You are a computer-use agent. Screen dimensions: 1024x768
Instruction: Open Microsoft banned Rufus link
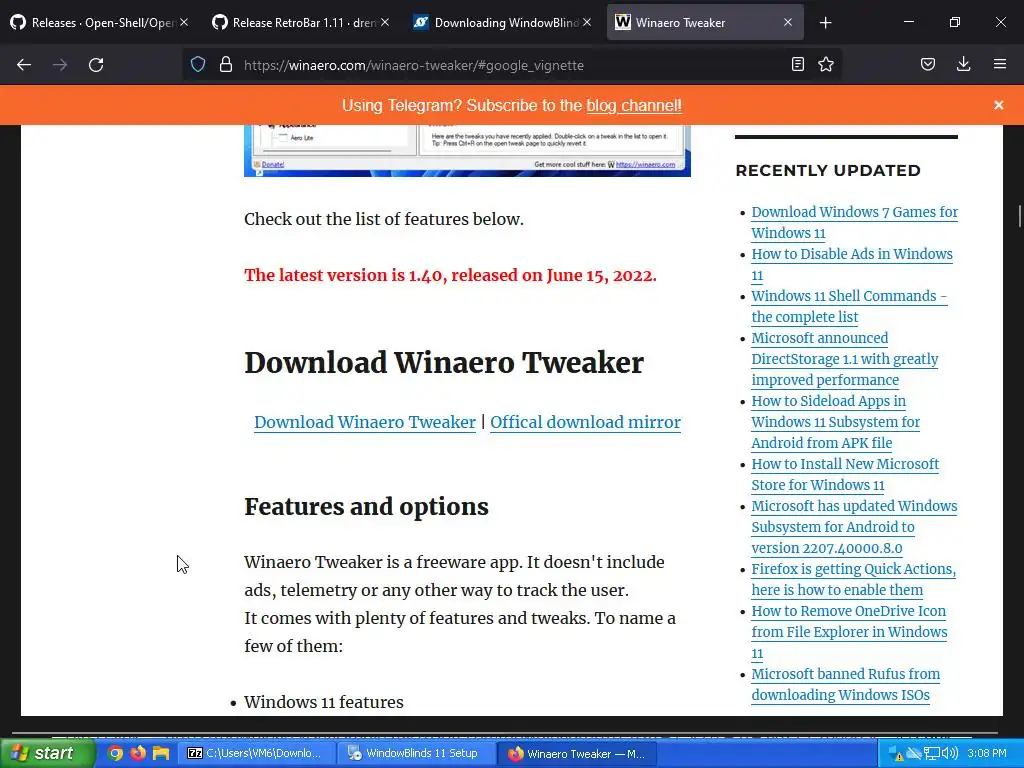[x=846, y=684]
